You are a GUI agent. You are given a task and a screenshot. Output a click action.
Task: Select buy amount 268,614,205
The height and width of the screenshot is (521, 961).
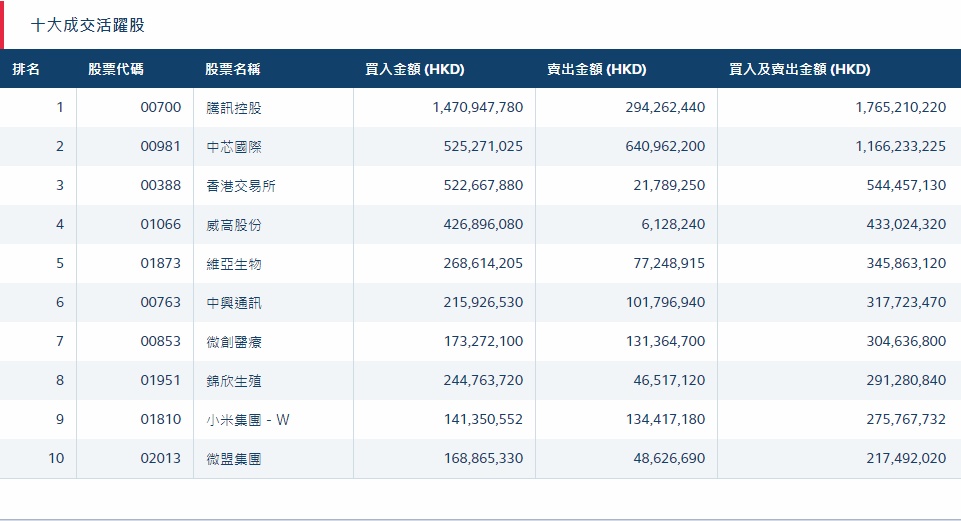[484, 264]
